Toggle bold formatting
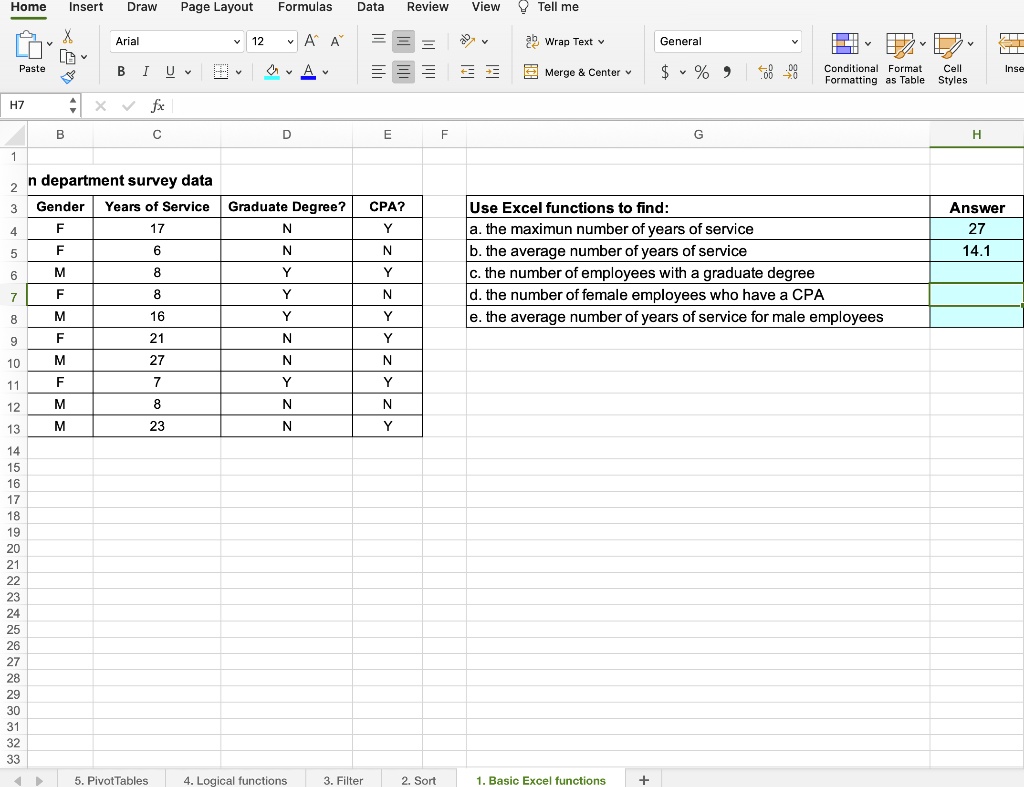This screenshot has width=1024, height=787. pos(121,72)
